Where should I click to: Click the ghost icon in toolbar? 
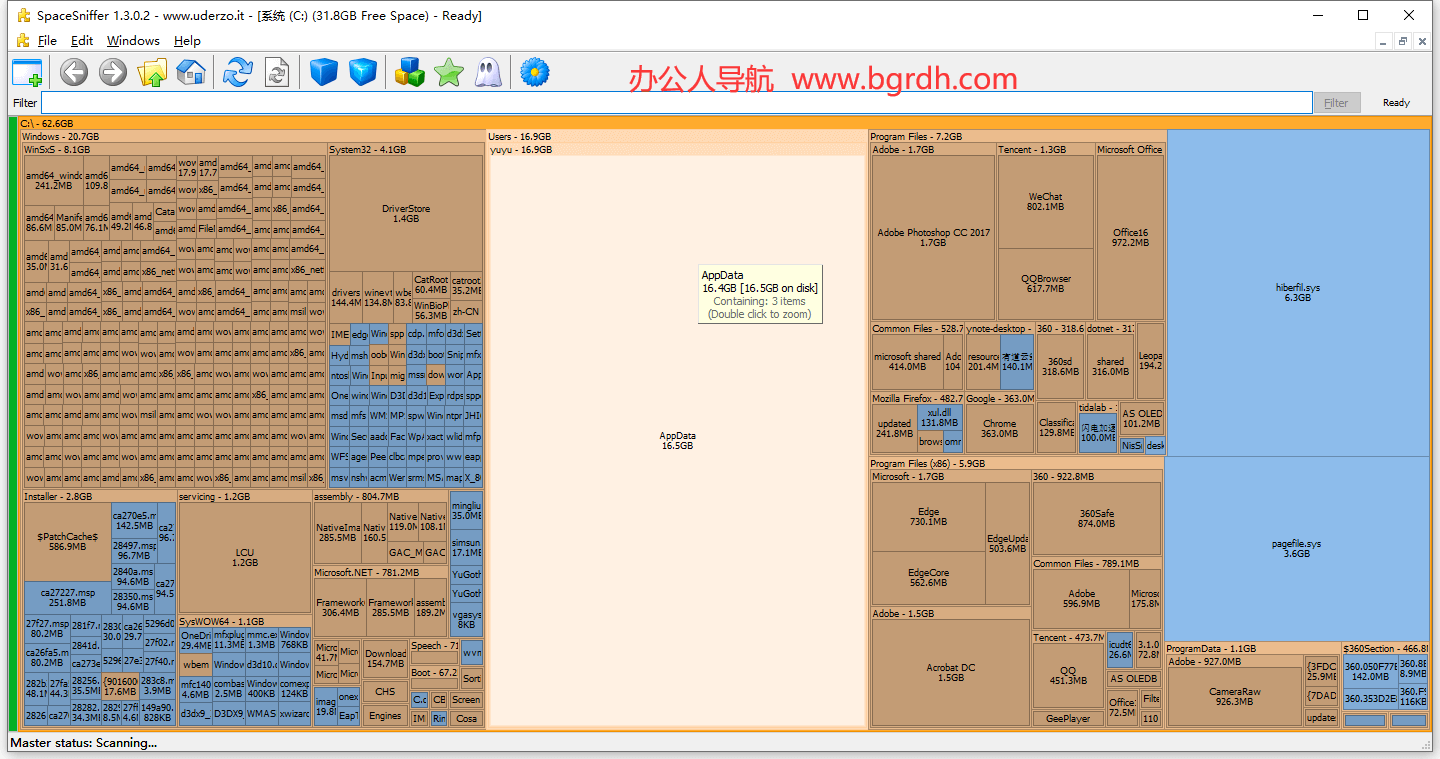[x=488, y=72]
